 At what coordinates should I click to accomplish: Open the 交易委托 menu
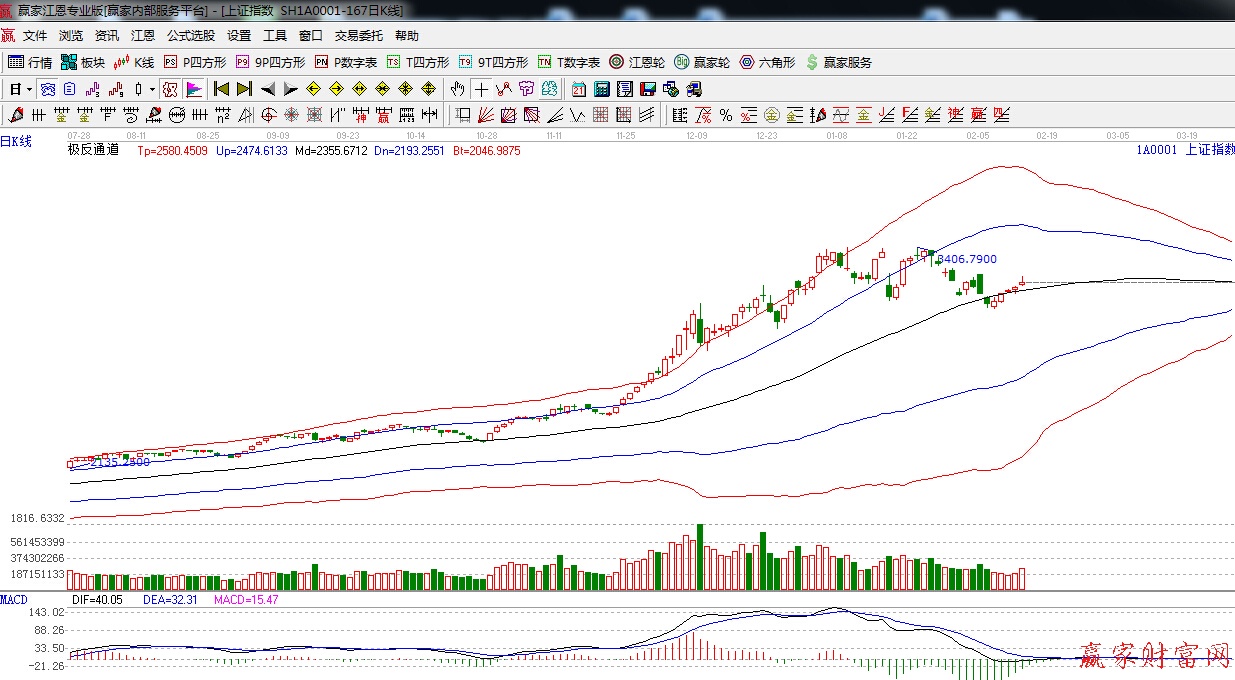358,35
